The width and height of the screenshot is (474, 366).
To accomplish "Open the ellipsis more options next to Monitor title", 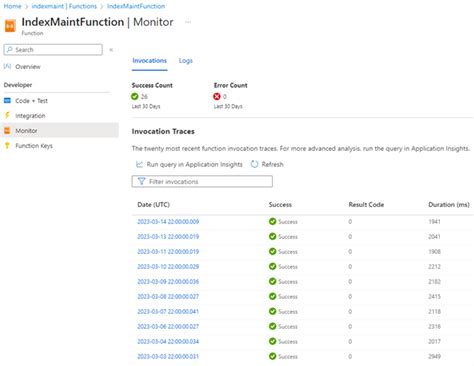I will (x=188, y=22).
